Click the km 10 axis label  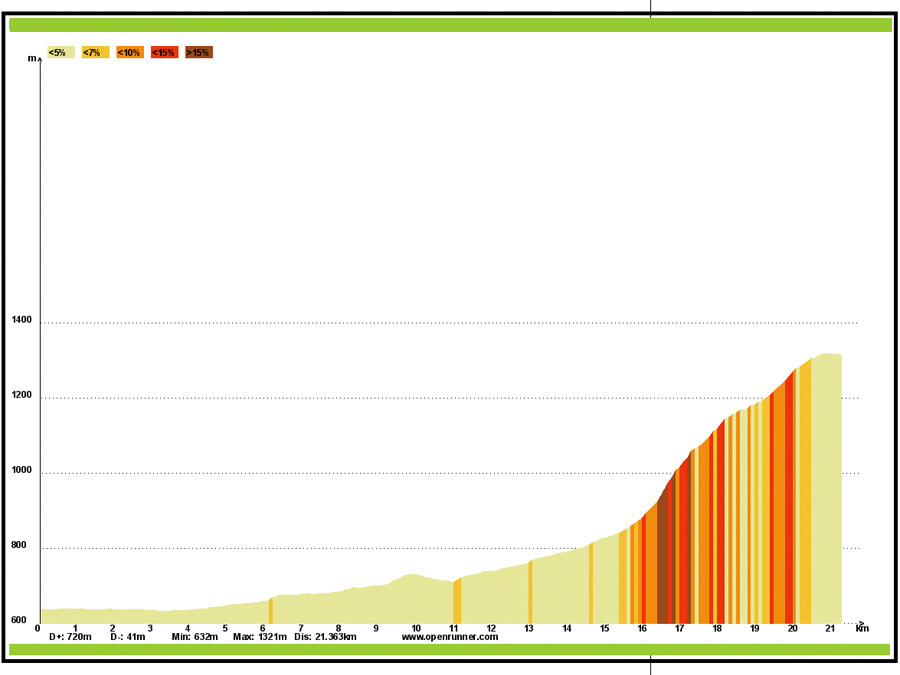416,629
